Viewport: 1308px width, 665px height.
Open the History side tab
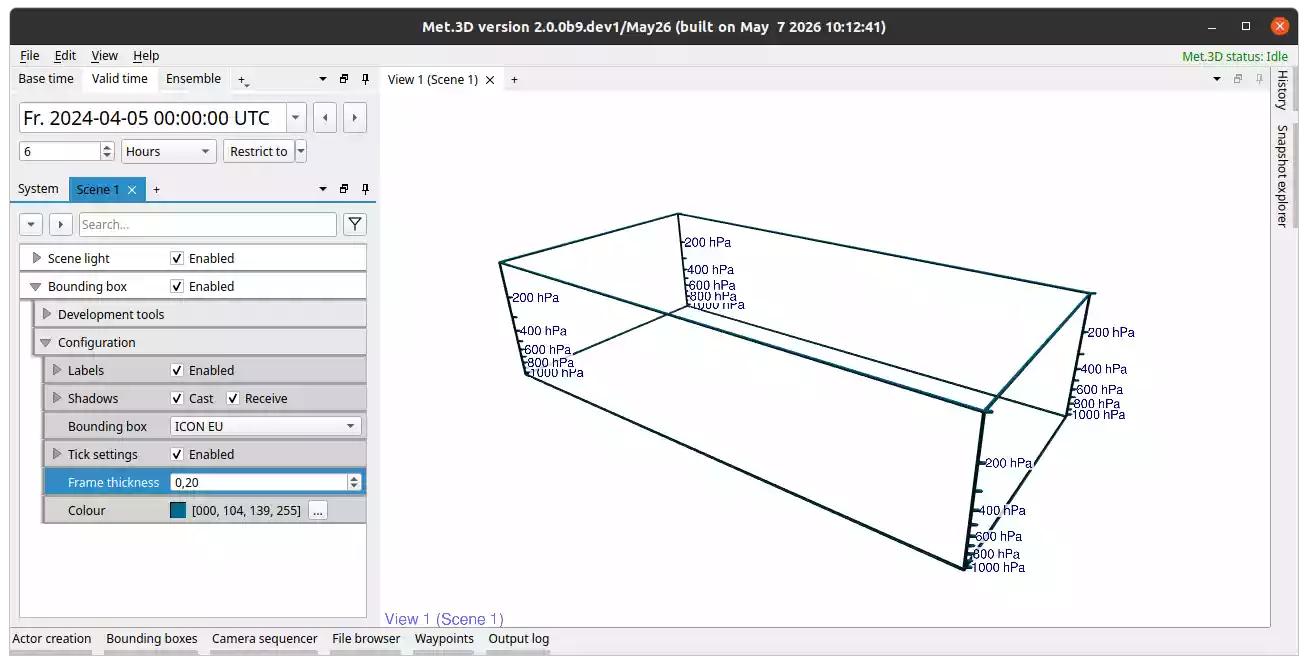pyautogui.click(x=1282, y=90)
